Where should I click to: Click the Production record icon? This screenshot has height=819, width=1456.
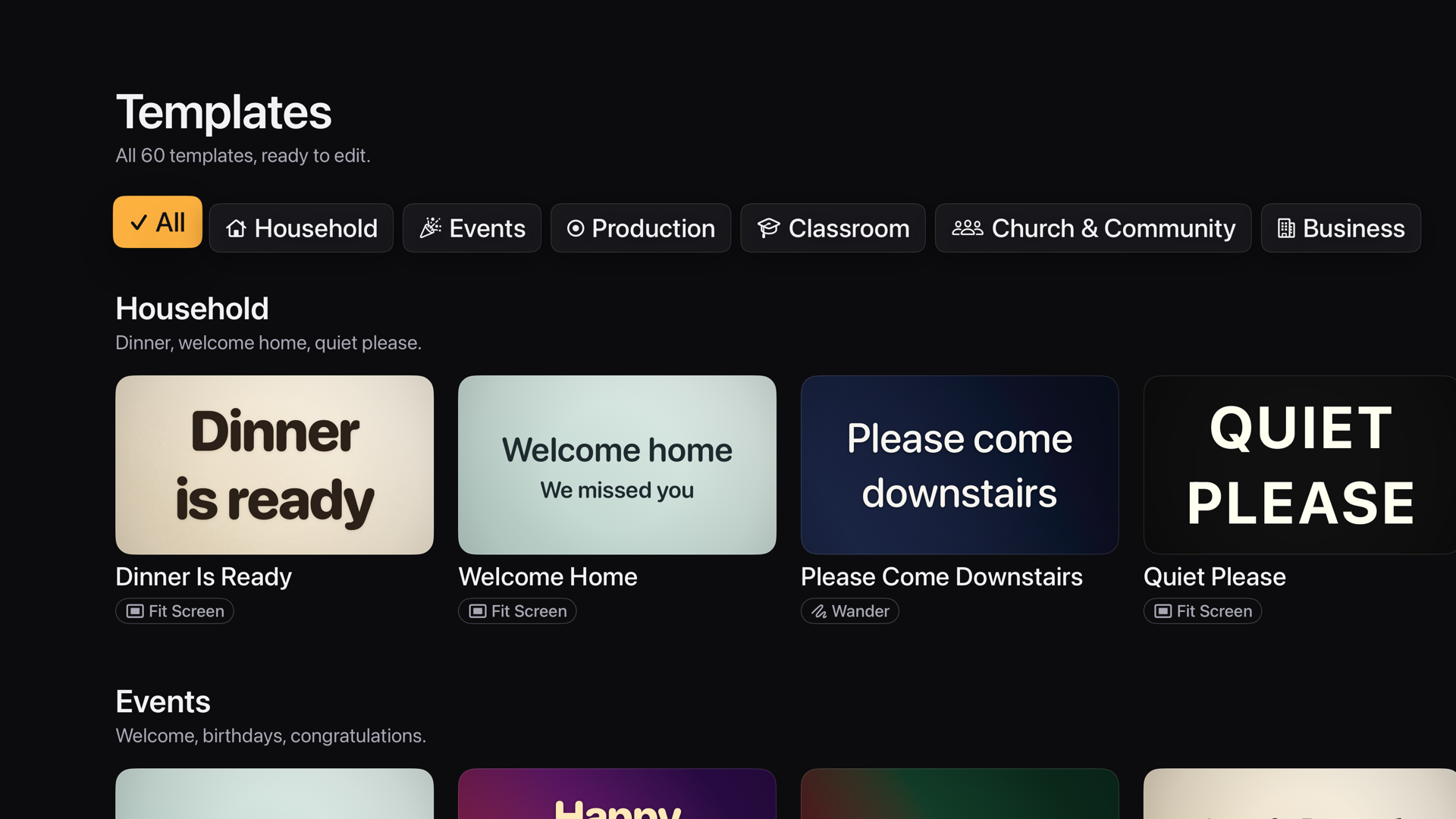tap(576, 228)
